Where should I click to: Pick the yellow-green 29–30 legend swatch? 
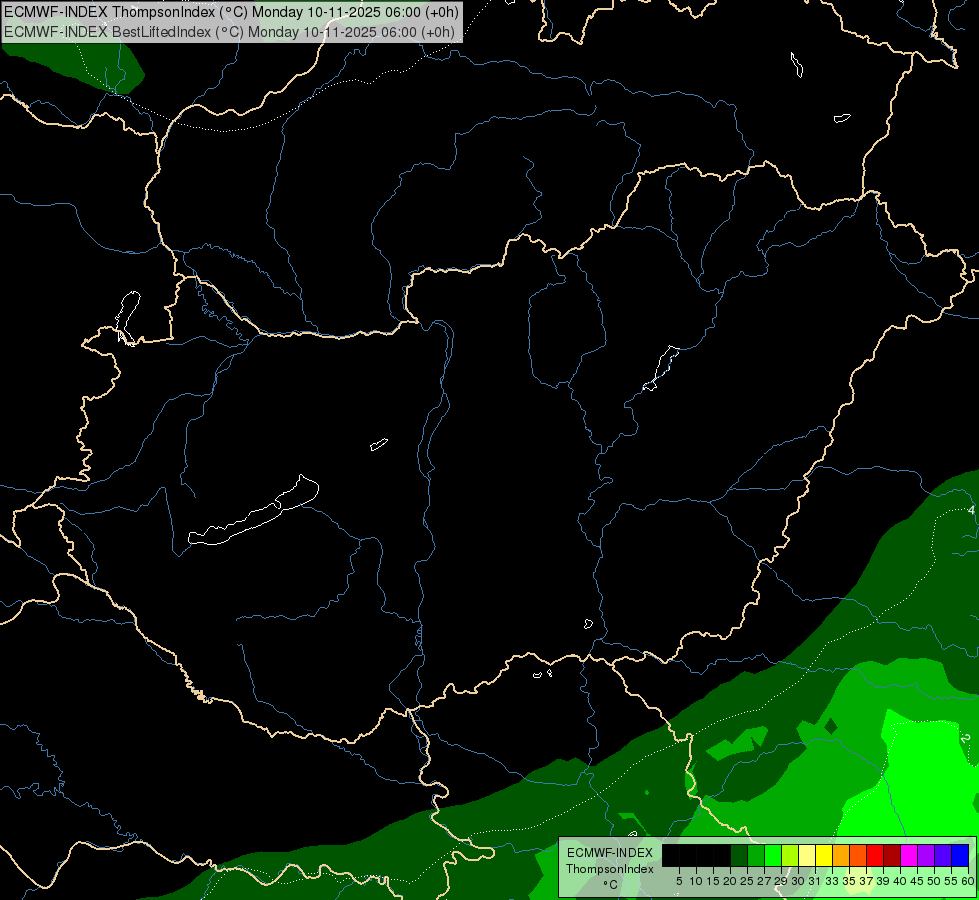[790, 855]
